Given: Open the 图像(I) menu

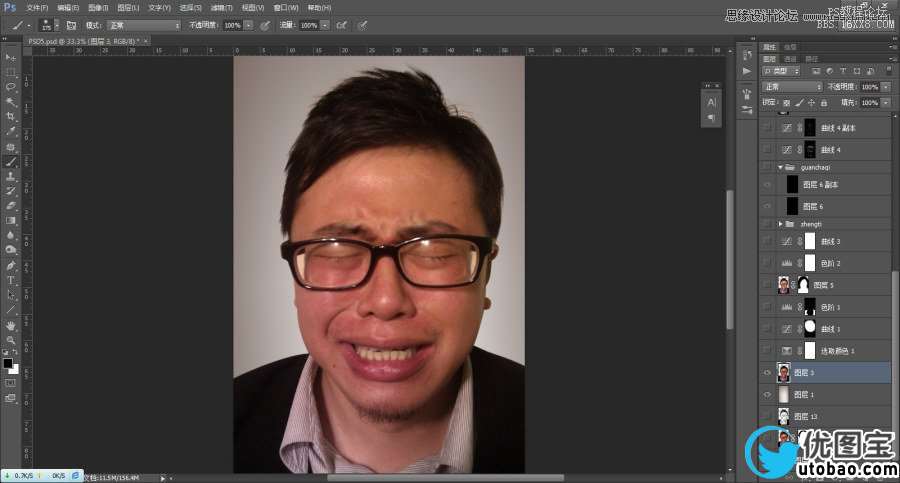Looking at the screenshot, I should [x=98, y=7].
